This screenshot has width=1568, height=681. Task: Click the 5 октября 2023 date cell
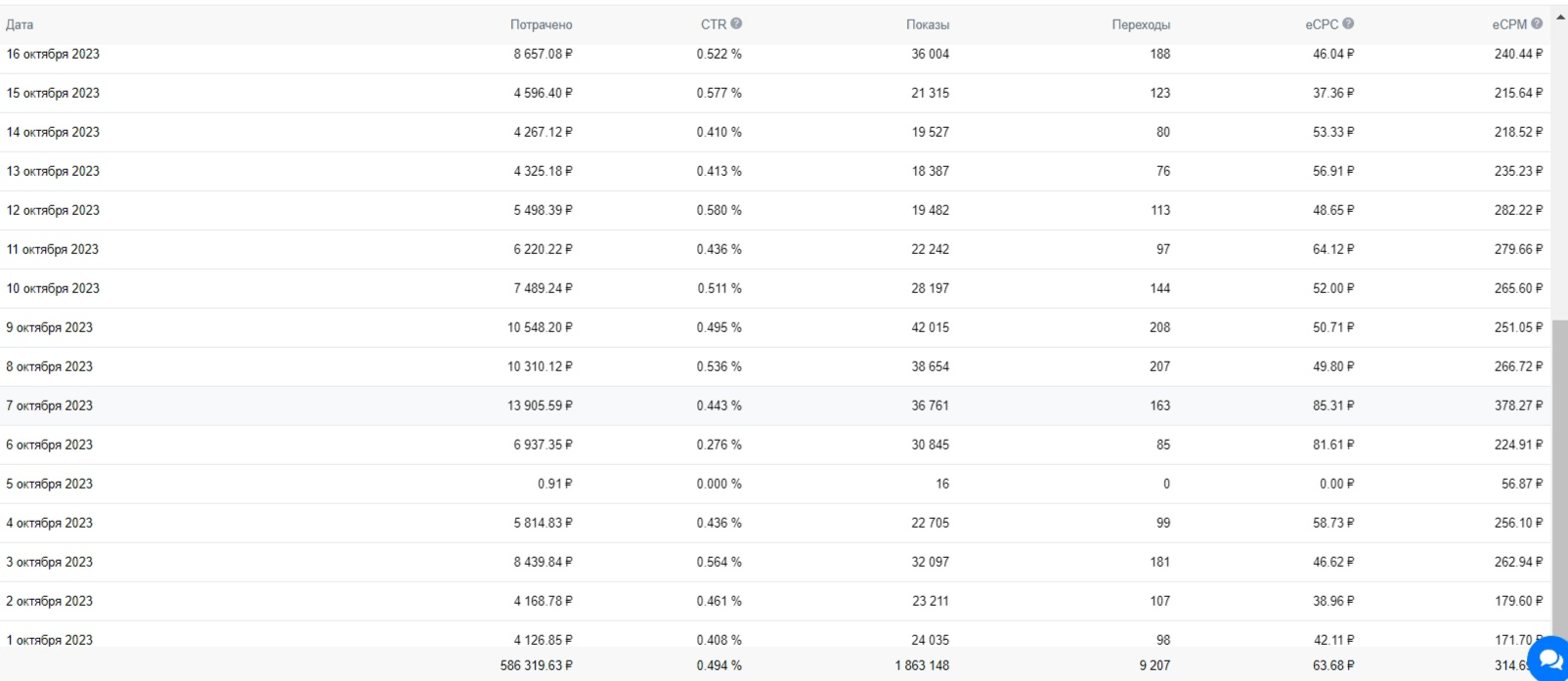[50, 484]
